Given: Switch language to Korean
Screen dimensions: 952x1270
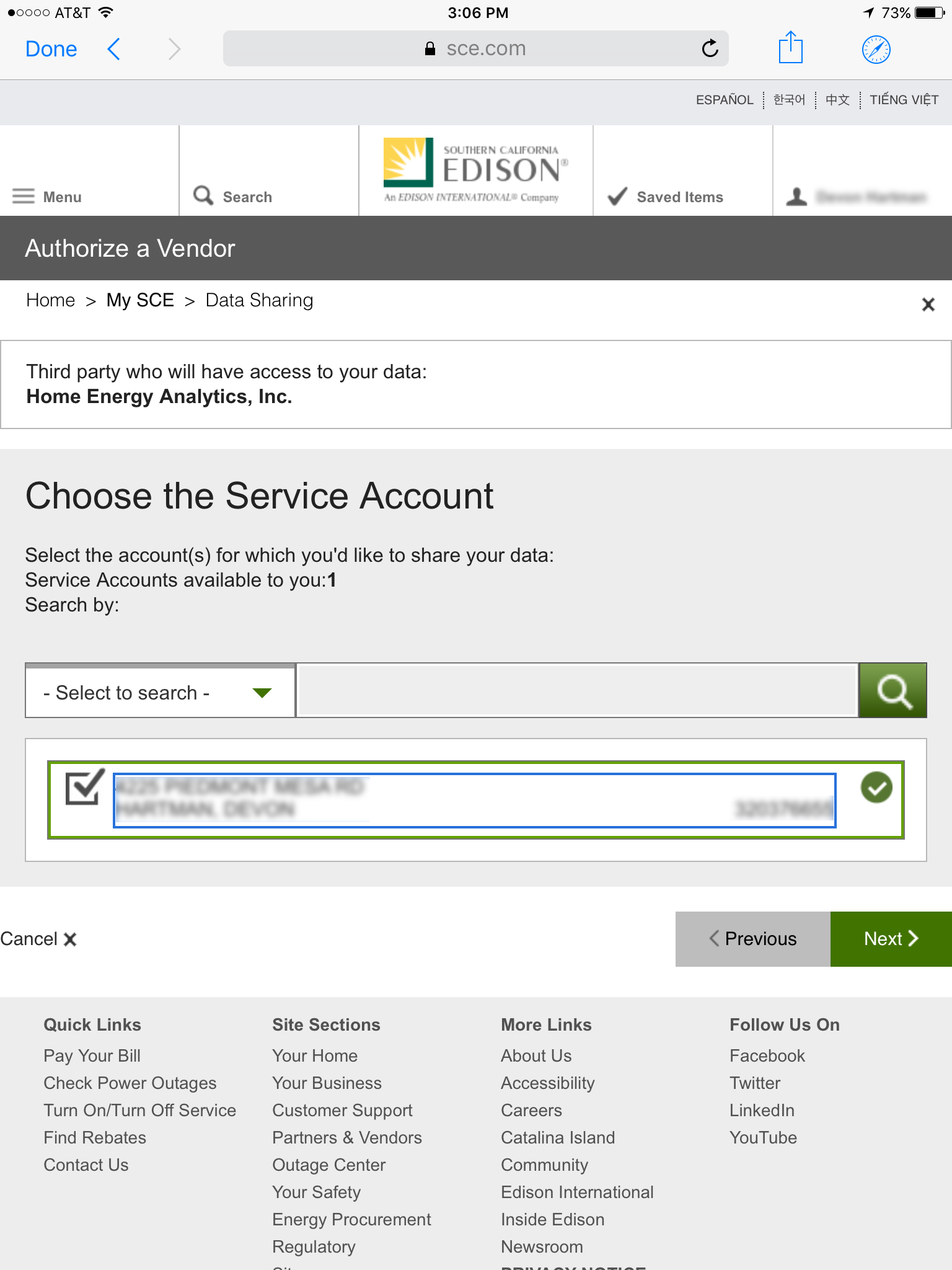Looking at the screenshot, I should [789, 100].
